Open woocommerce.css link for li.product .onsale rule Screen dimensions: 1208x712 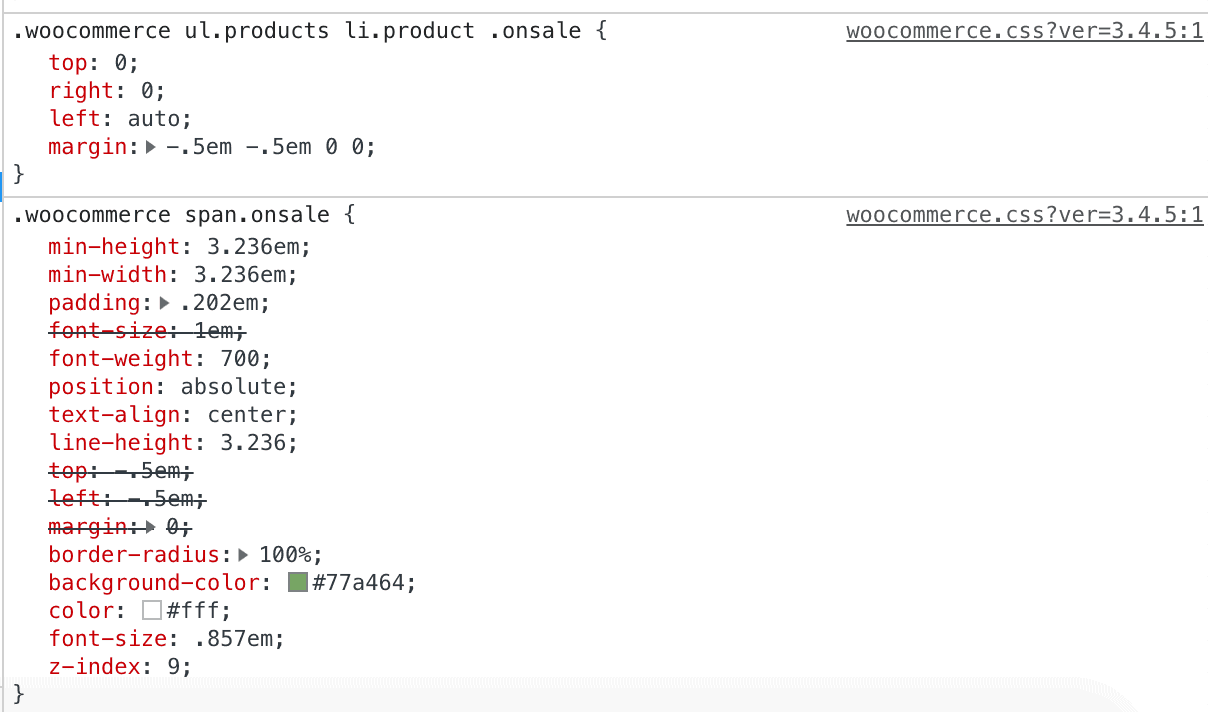pos(1024,31)
